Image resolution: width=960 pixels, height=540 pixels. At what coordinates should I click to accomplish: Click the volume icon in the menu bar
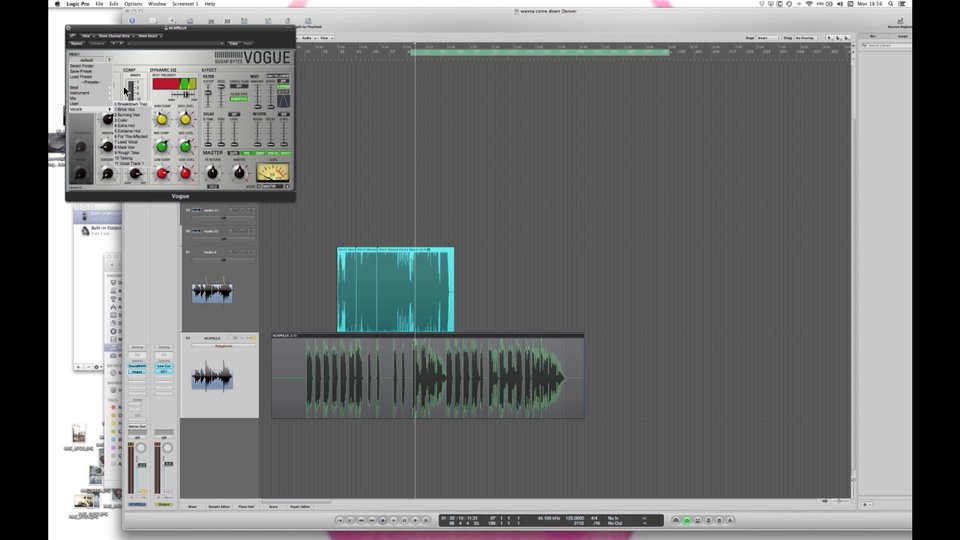tap(840, 4)
